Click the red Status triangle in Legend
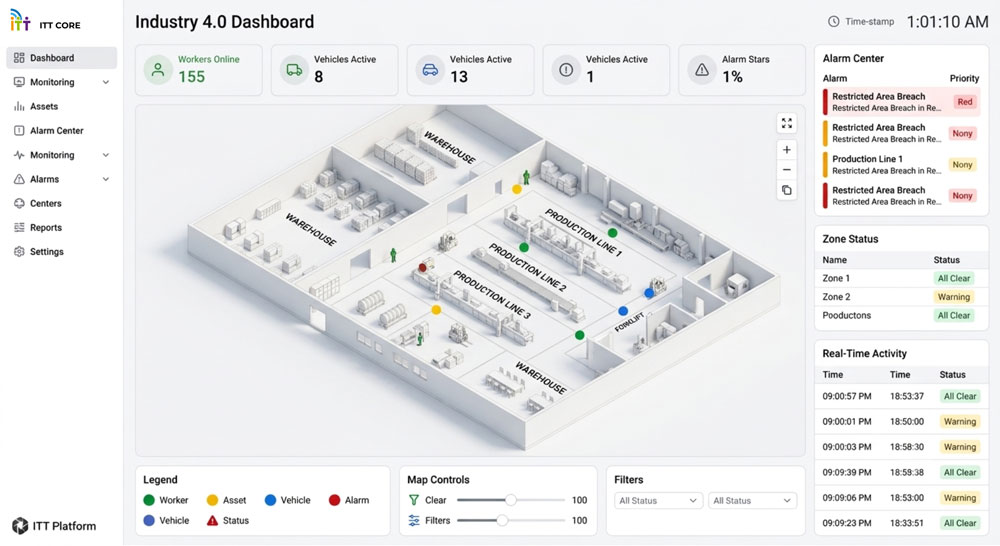This screenshot has width=1000, height=546. pos(212,520)
